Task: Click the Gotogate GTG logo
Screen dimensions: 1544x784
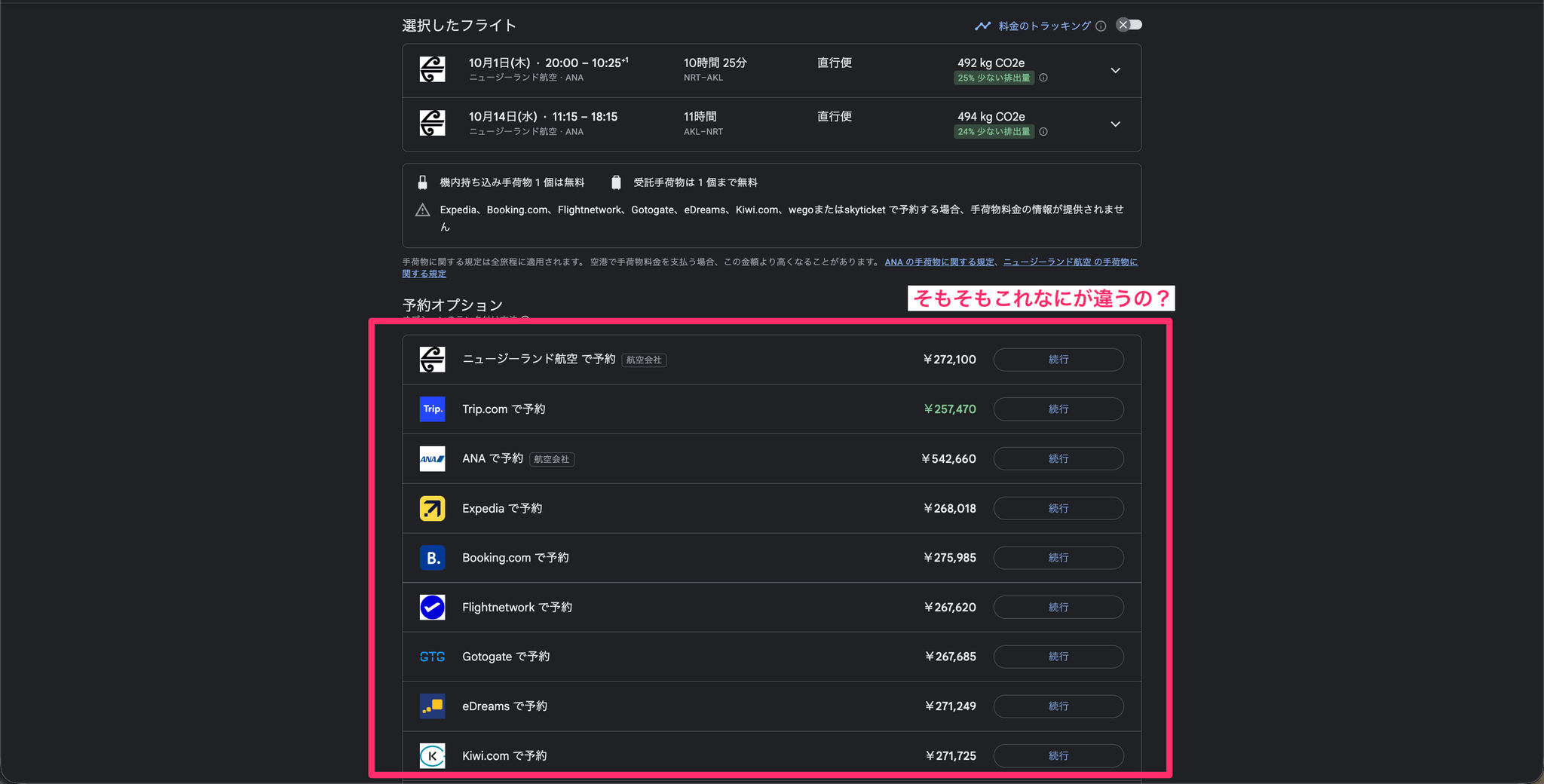Action: coord(432,657)
